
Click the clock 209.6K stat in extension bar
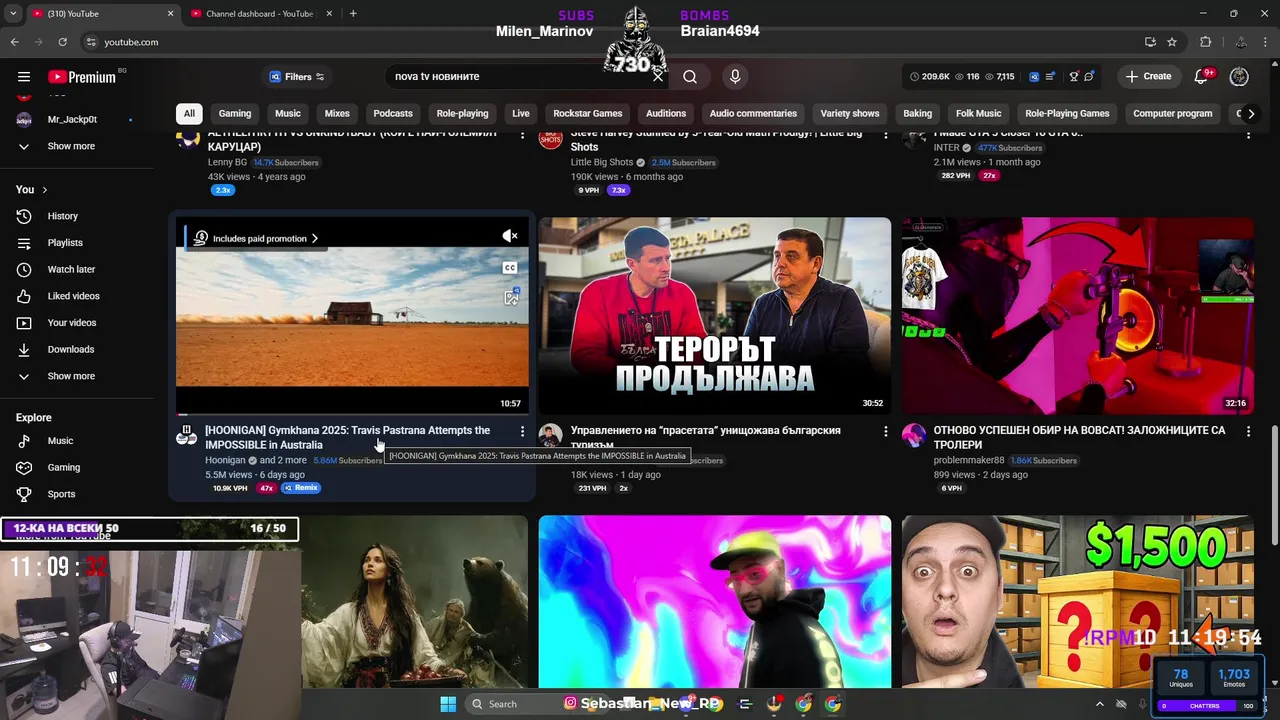[x=930, y=76]
